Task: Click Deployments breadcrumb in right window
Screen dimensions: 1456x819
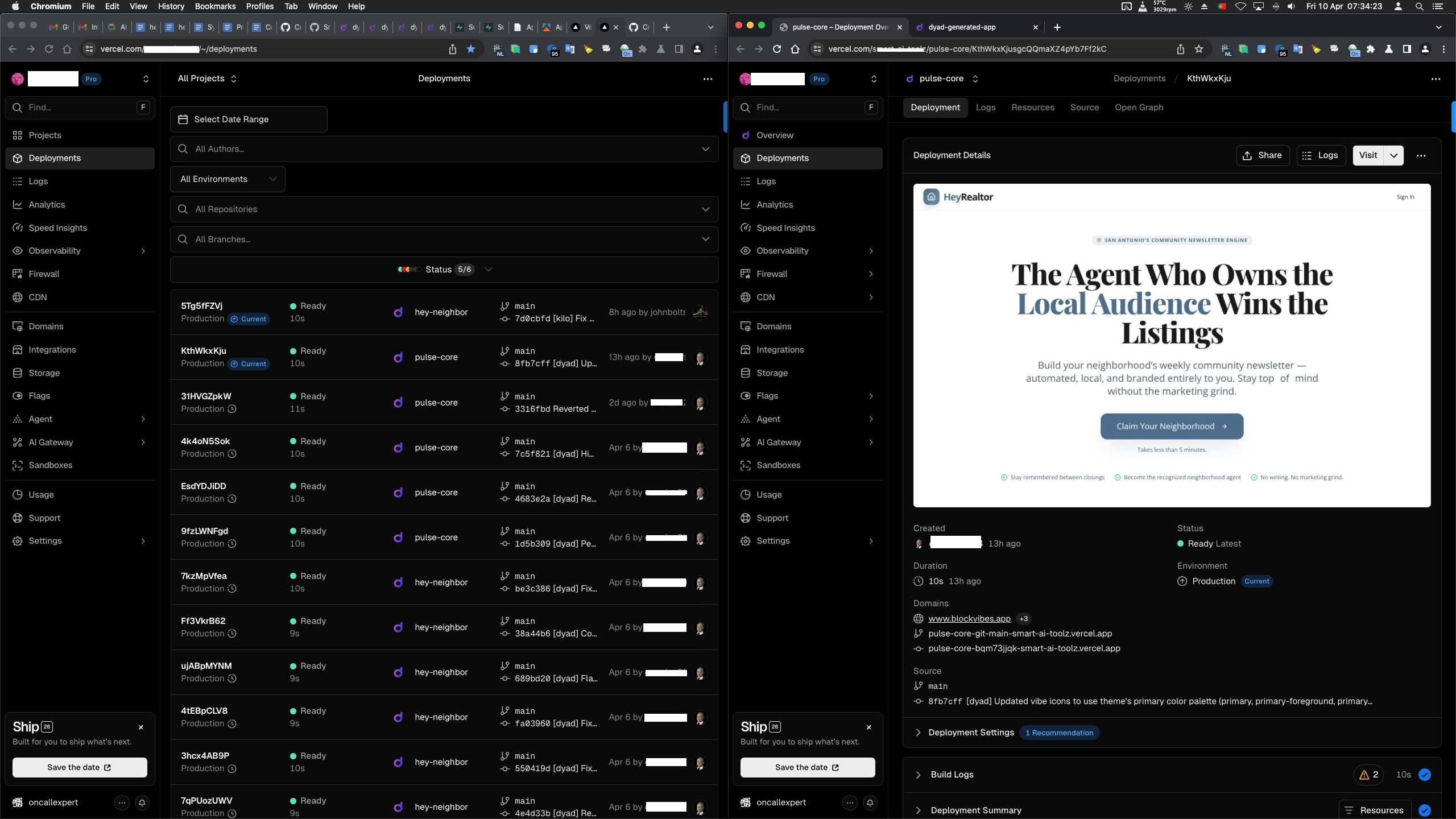Action: pos(1139,78)
